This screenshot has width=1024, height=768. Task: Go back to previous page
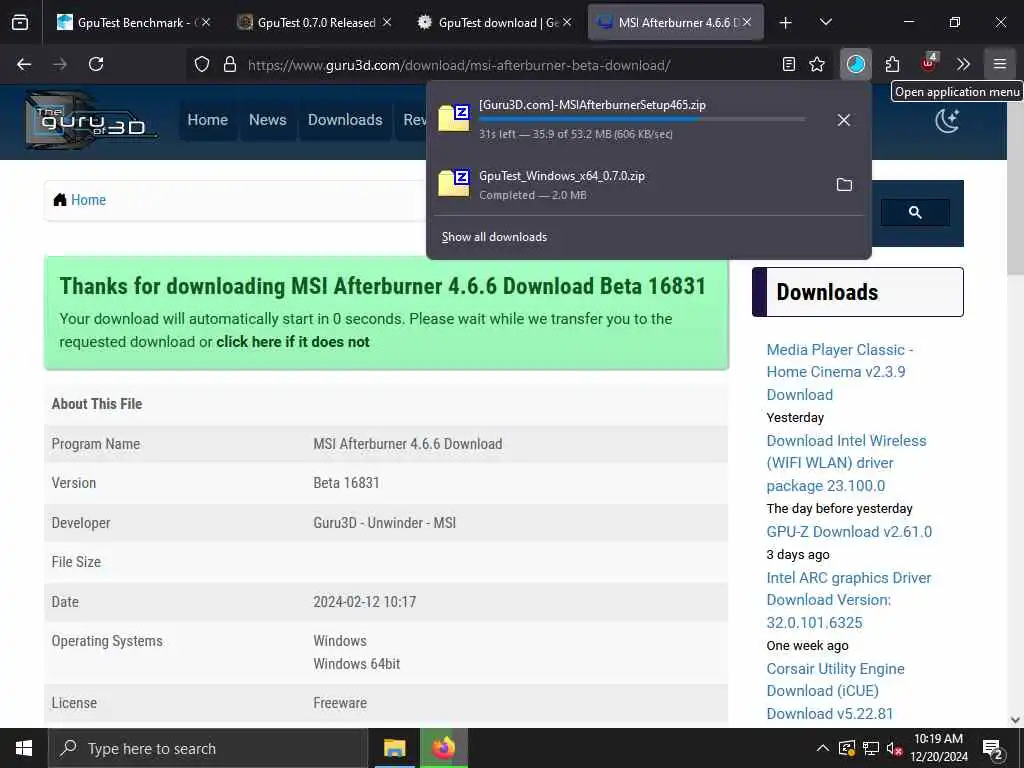(x=24, y=64)
